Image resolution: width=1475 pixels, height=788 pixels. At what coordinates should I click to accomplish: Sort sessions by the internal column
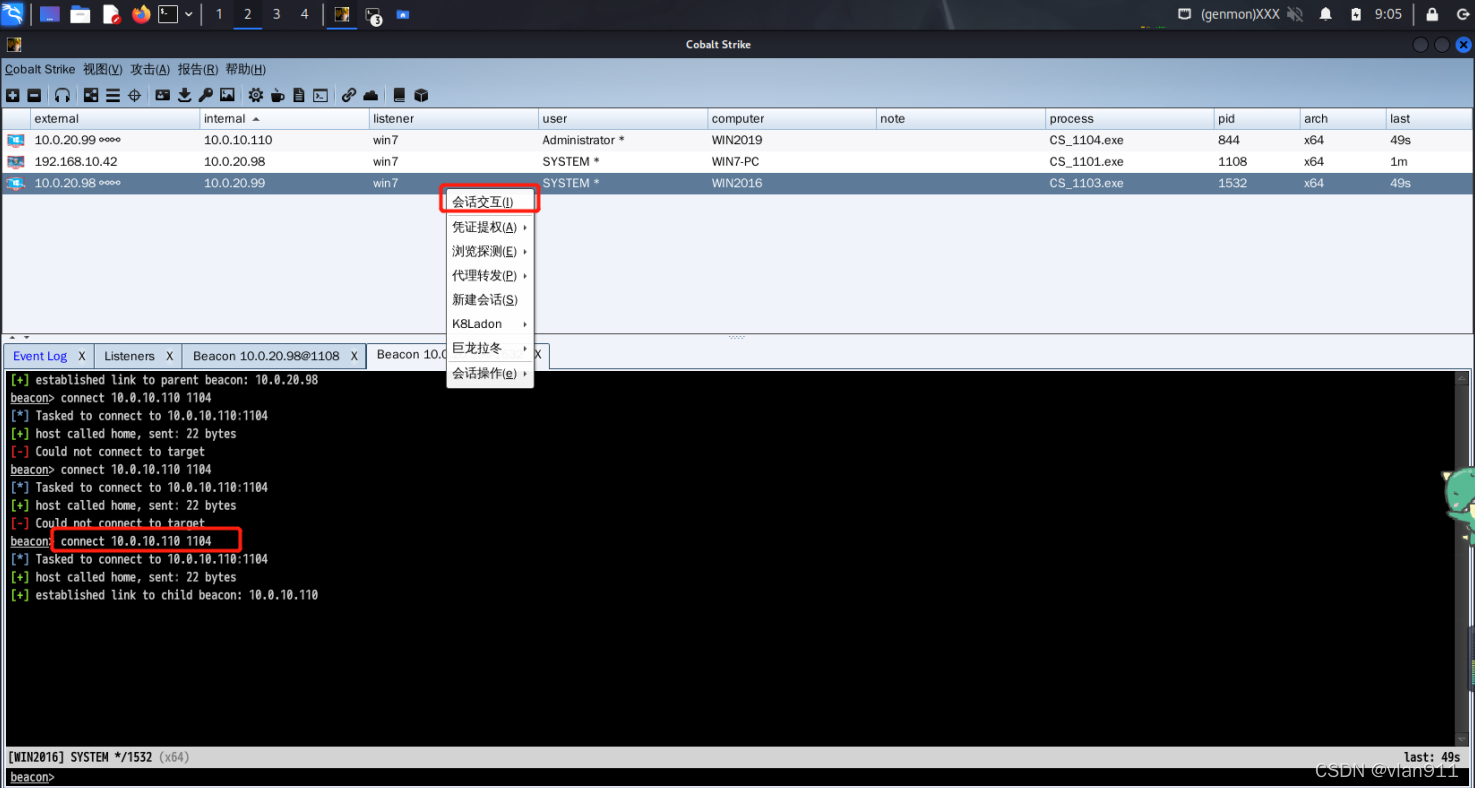(285, 118)
